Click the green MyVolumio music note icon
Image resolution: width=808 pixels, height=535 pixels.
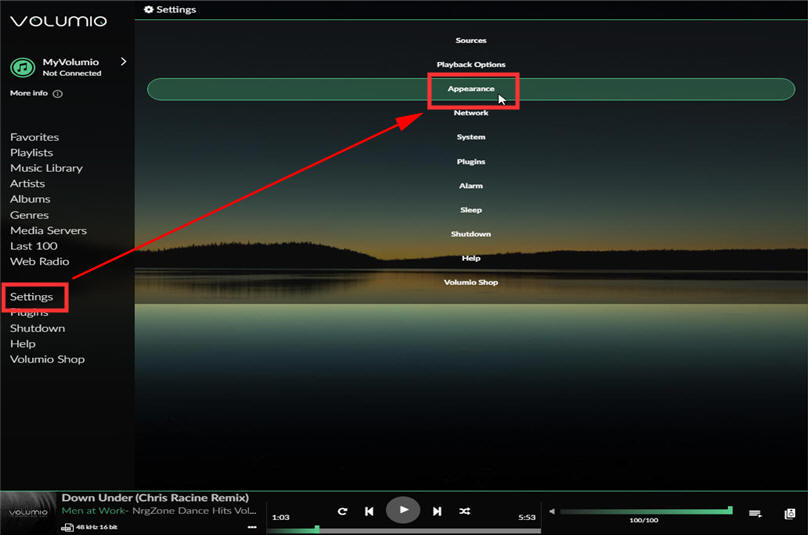click(22, 67)
